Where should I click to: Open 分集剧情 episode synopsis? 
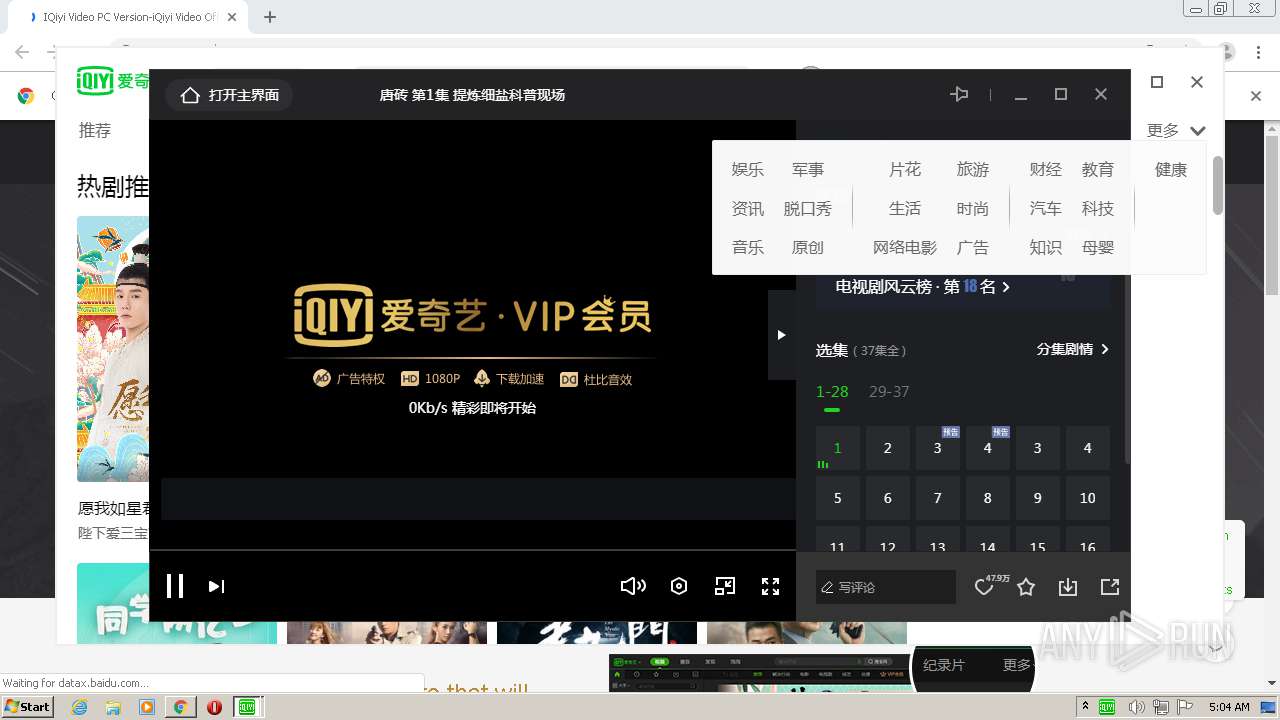(x=1072, y=349)
